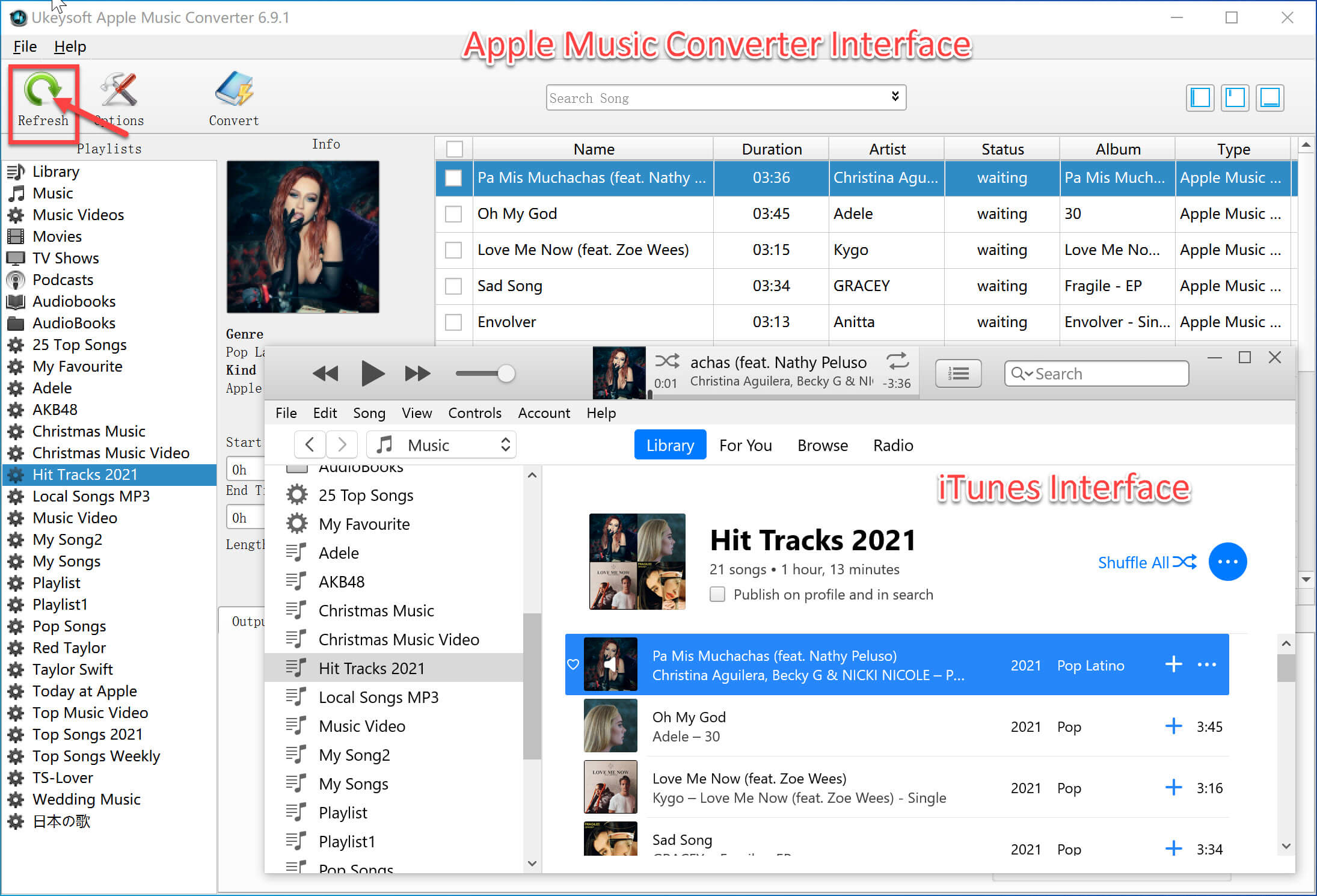Open the Options tool settings
The width and height of the screenshot is (1317, 896).
[117, 97]
